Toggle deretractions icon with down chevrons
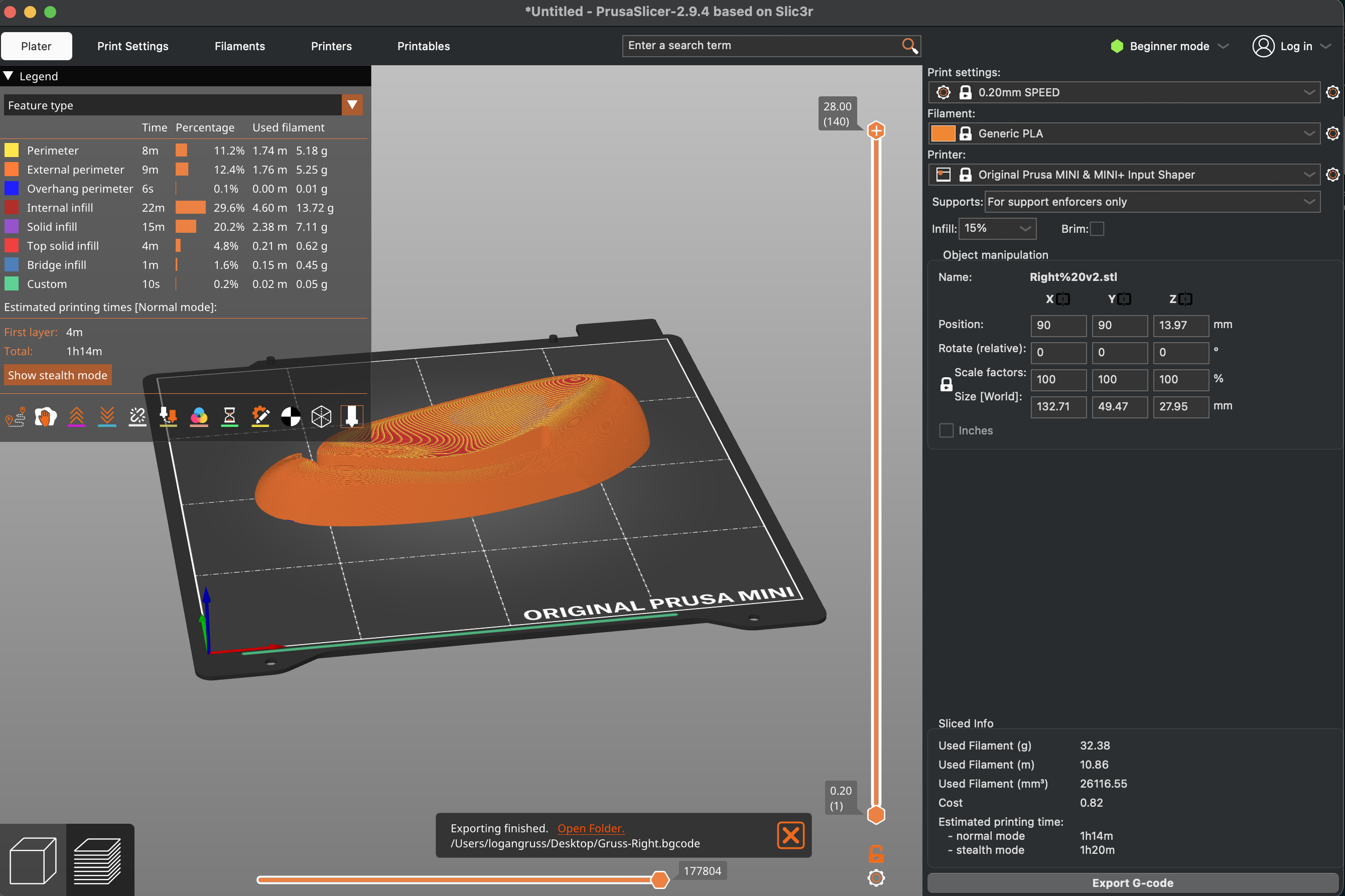The image size is (1345, 896). pyautogui.click(x=107, y=416)
